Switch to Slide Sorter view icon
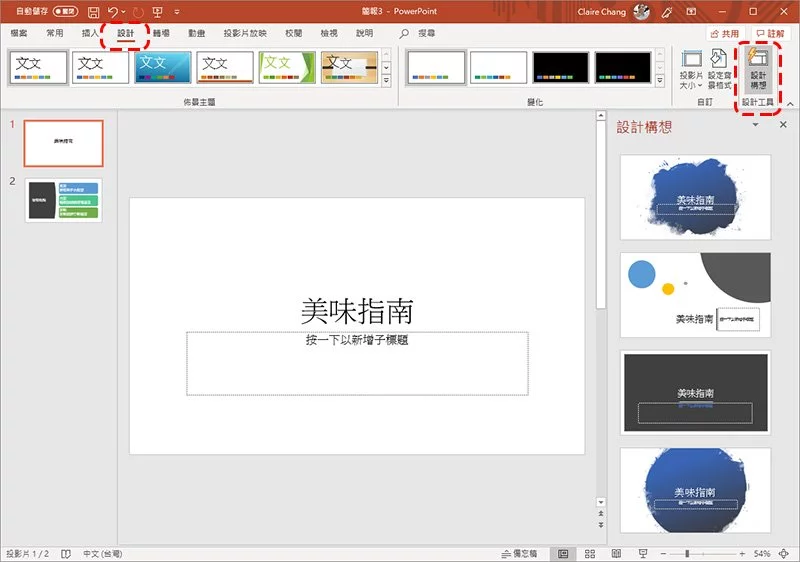Screen dimensions: 800x562 (x=590, y=554)
